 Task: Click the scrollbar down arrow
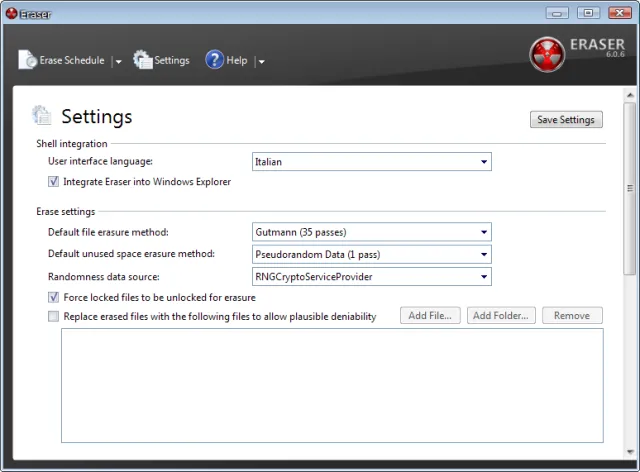point(630,452)
